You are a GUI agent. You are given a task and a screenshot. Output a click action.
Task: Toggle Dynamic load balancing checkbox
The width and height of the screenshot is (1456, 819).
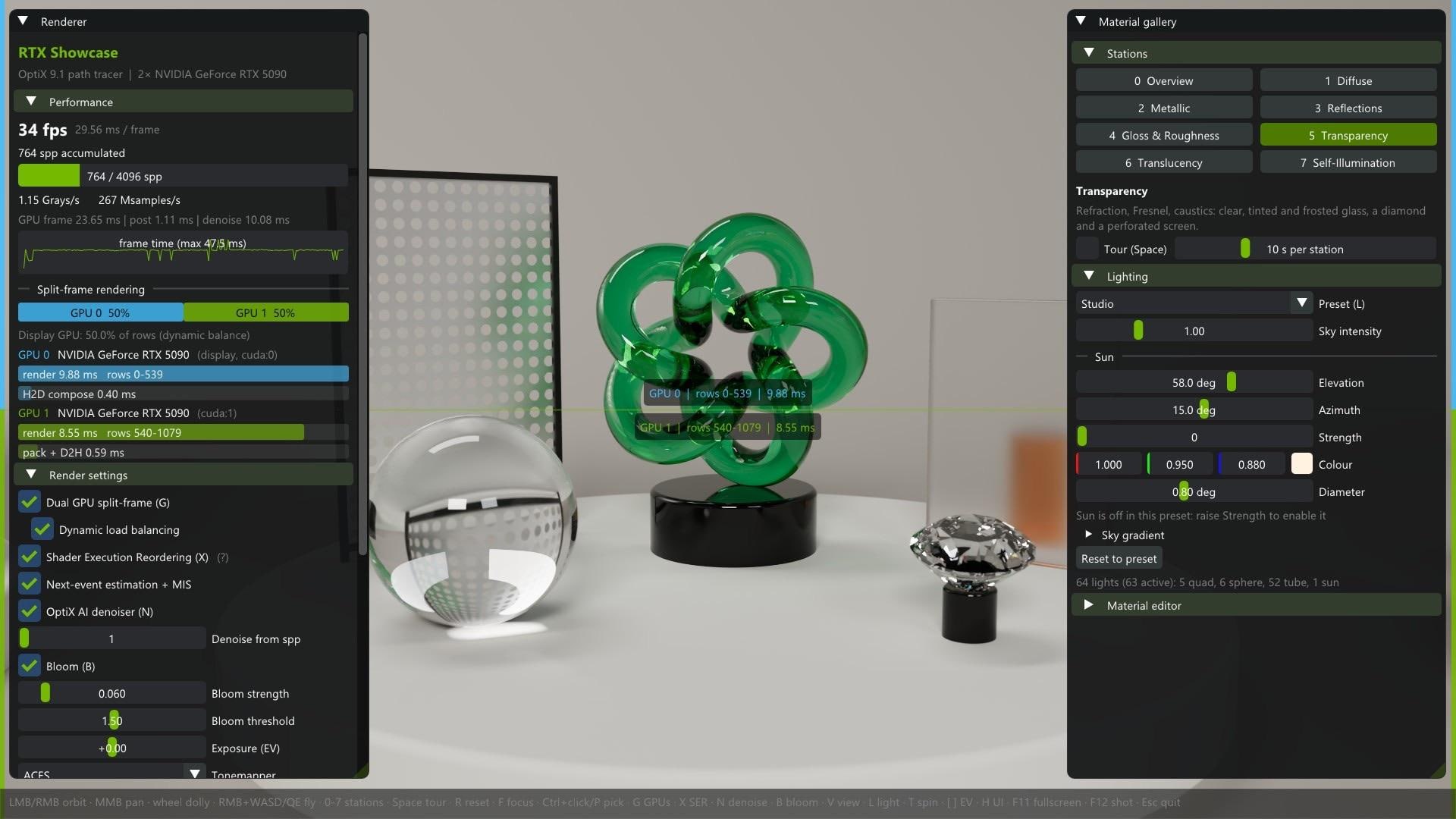tap(42, 529)
